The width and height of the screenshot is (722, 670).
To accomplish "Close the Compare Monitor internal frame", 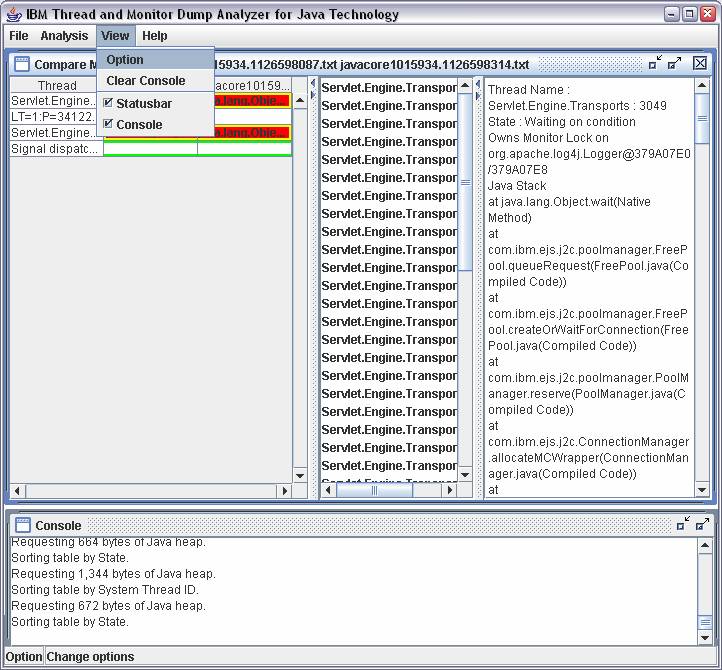I will pos(699,63).
